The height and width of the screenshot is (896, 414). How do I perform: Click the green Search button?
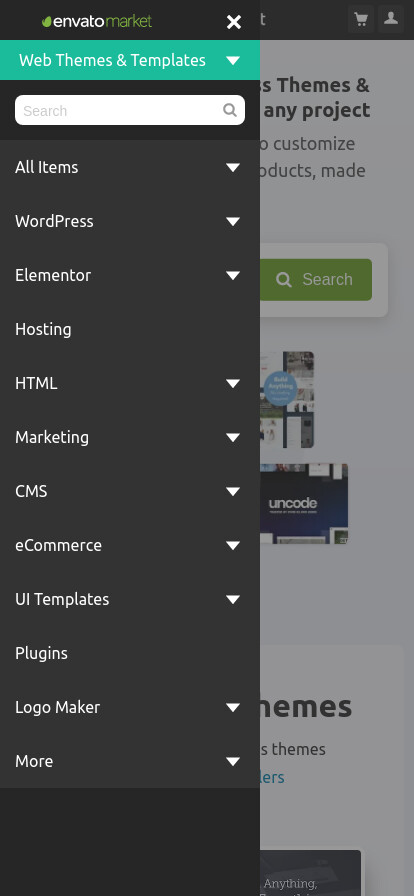coord(316,279)
